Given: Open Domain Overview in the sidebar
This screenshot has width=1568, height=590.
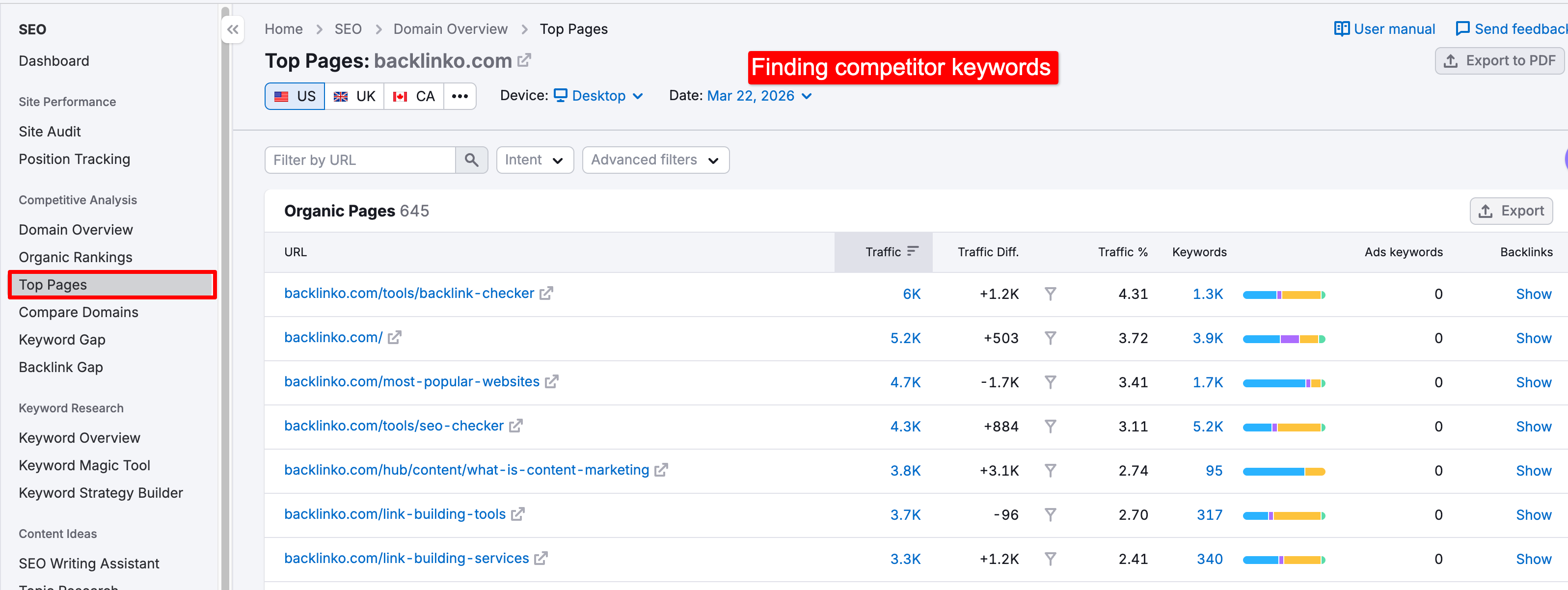Looking at the screenshot, I should [x=76, y=230].
